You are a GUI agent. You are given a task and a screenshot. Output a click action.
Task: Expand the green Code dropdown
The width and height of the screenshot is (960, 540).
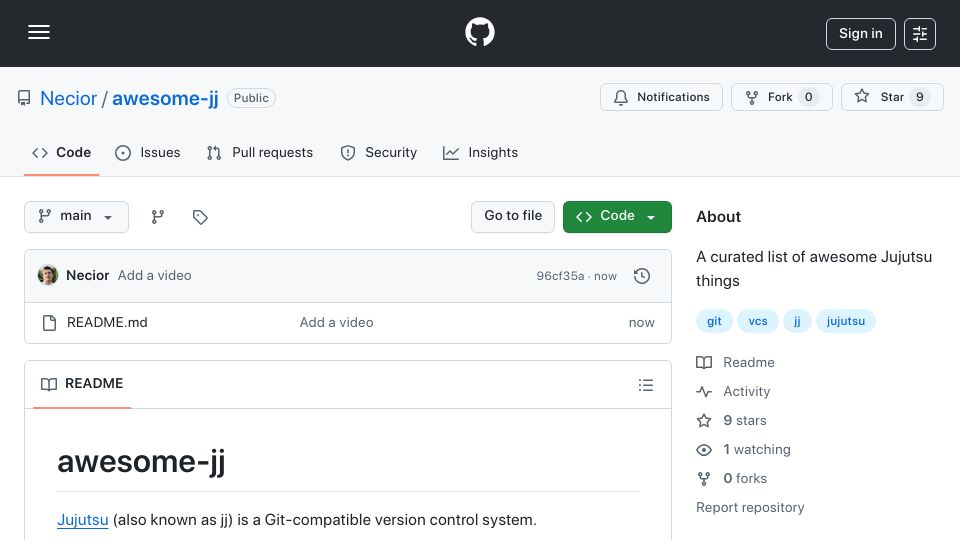click(x=617, y=217)
